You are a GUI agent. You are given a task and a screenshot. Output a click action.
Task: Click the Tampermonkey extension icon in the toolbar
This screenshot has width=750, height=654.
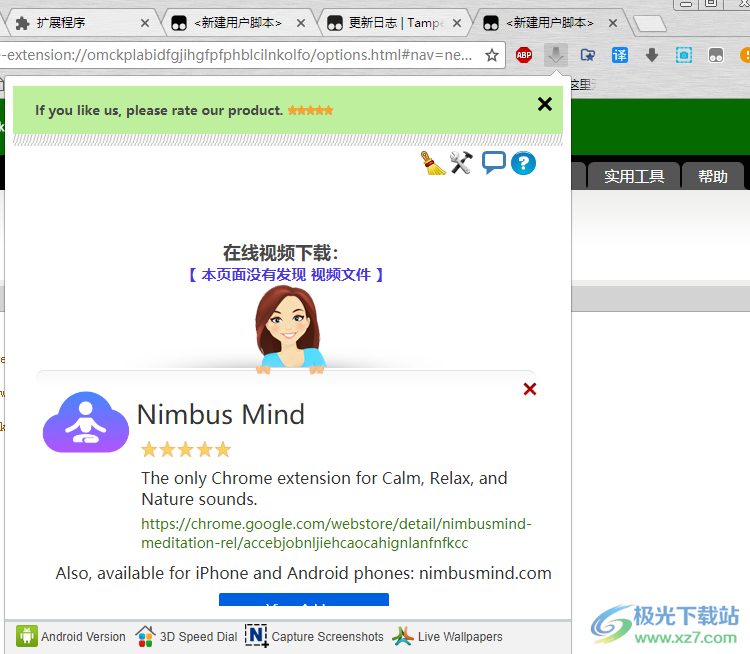click(x=716, y=56)
